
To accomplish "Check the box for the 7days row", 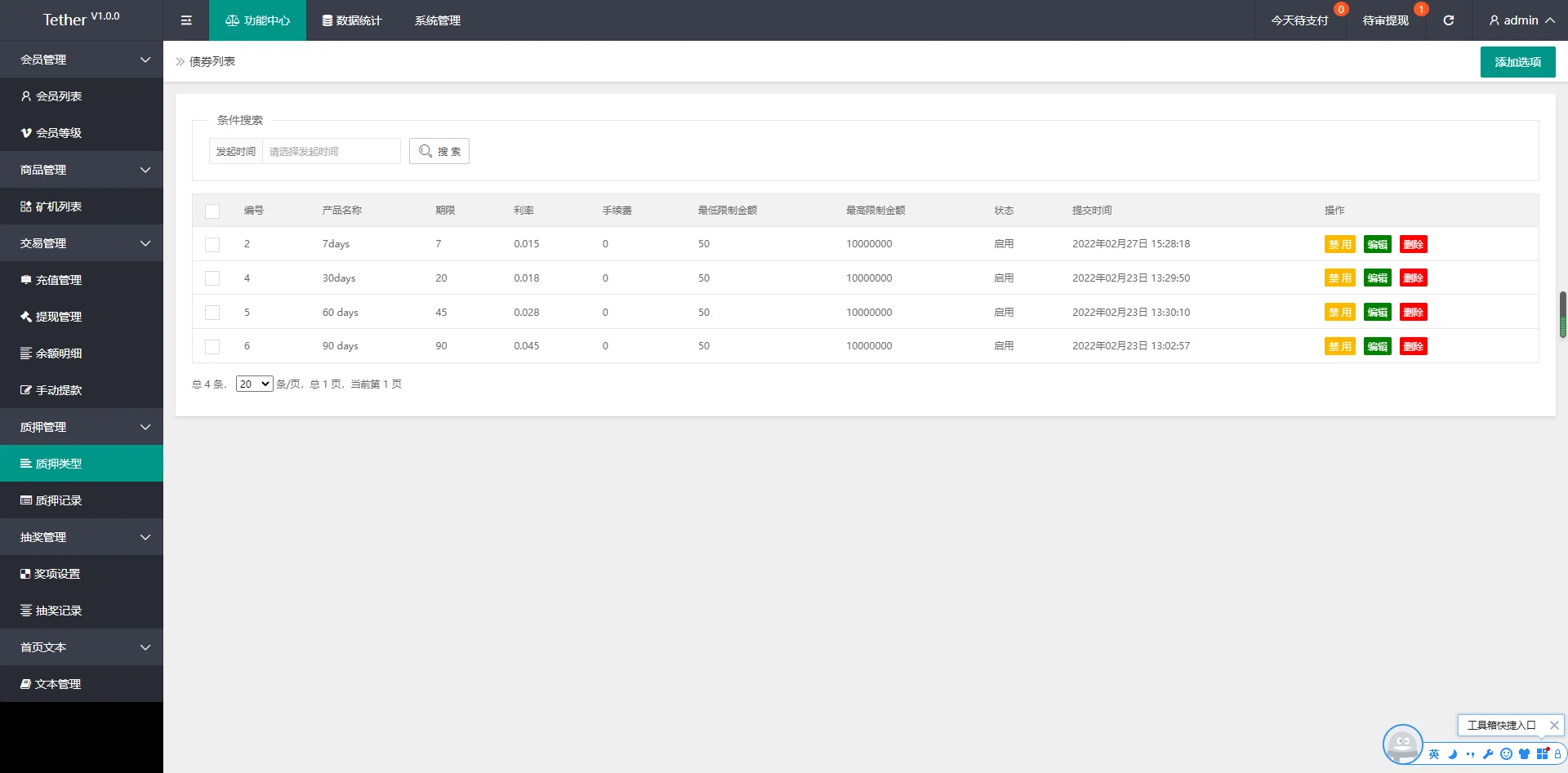I will tap(212, 245).
